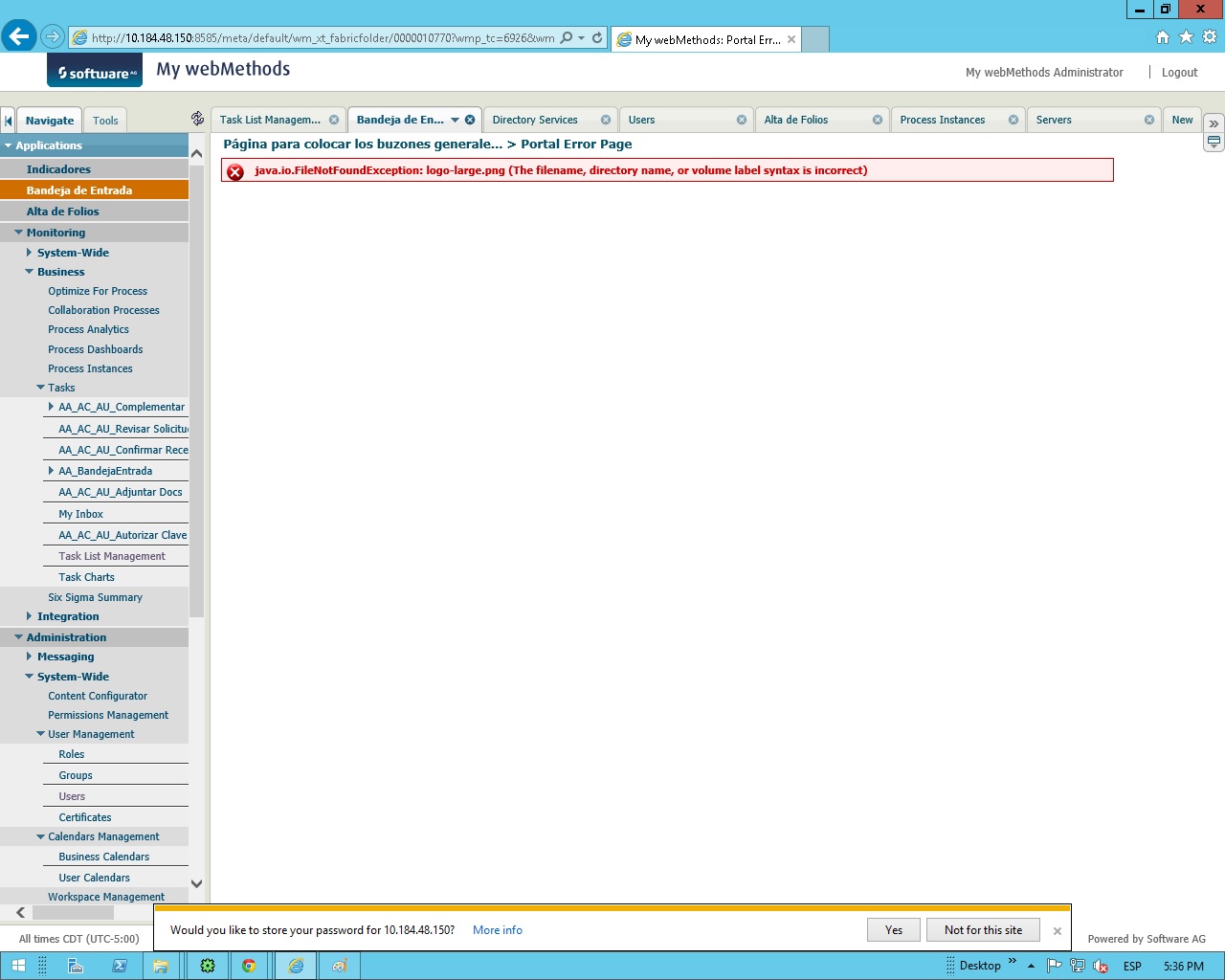The image size is (1225, 980).
Task: Open the Servers tab
Action: point(1054,120)
